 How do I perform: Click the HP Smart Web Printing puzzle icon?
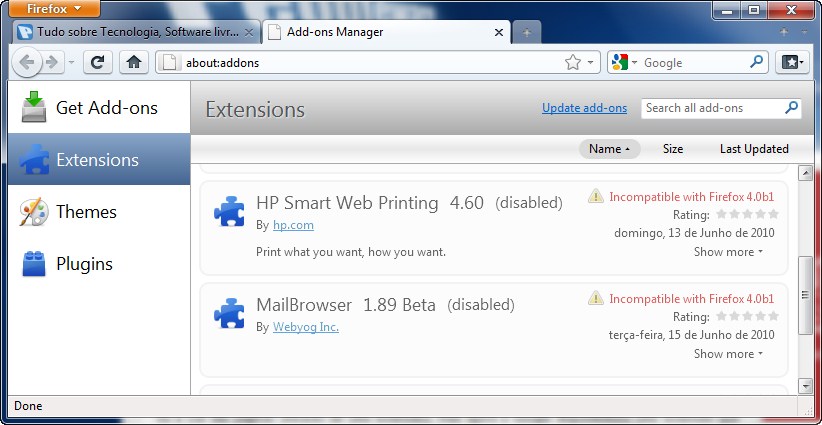coord(229,211)
